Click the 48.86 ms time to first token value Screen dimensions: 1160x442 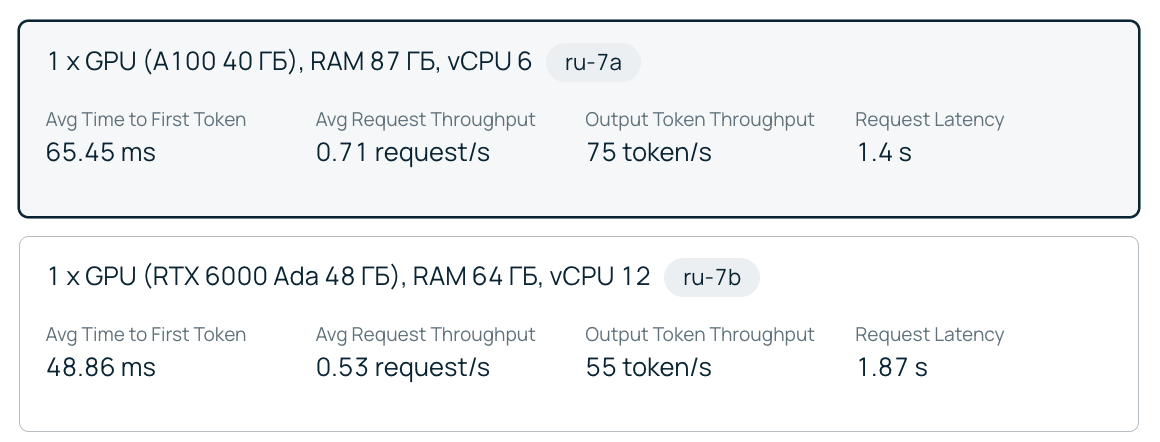pyautogui.click(x=101, y=367)
